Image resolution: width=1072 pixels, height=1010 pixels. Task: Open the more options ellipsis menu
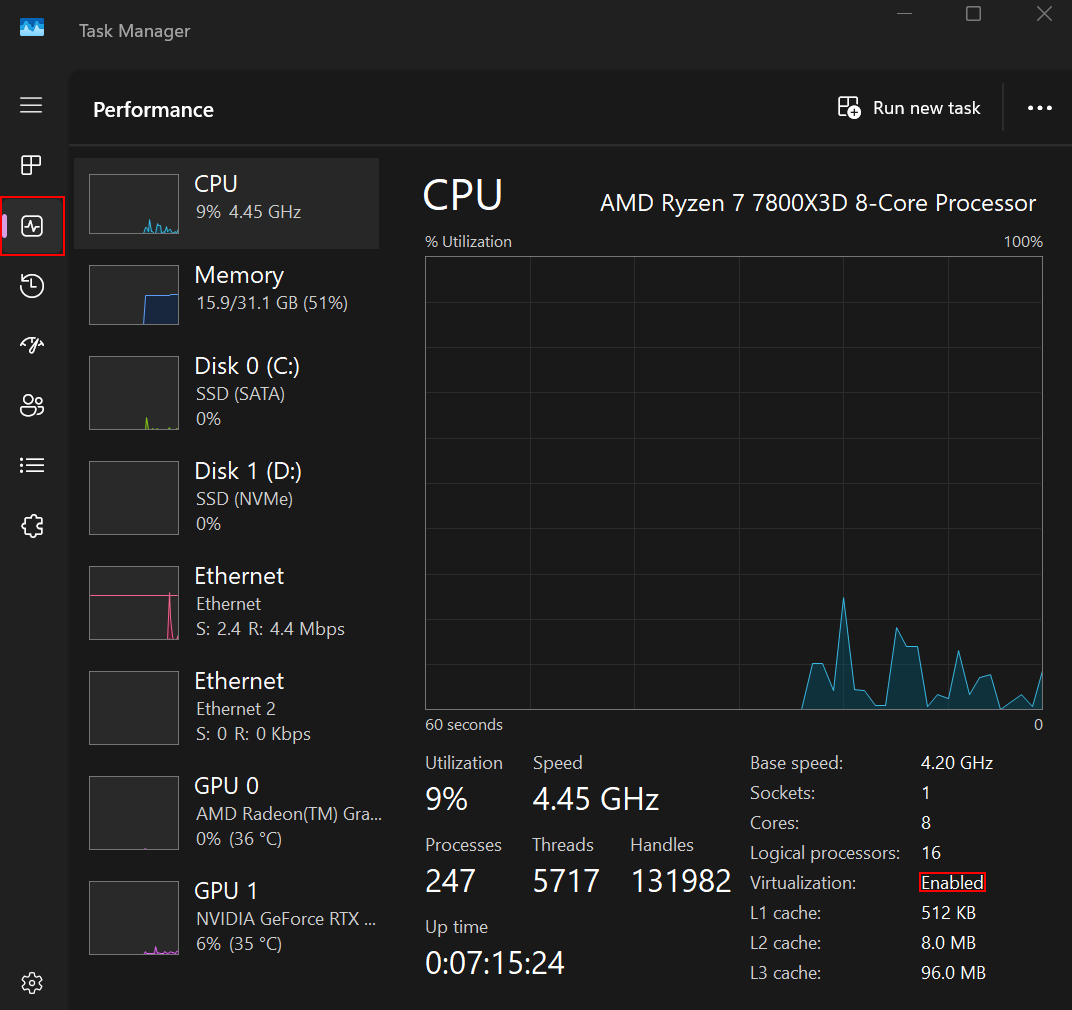pyautogui.click(x=1040, y=108)
